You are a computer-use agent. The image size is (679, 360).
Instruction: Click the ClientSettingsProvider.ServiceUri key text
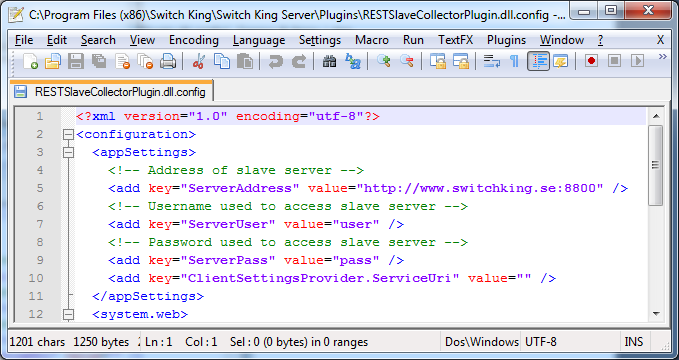(x=319, y=278)
